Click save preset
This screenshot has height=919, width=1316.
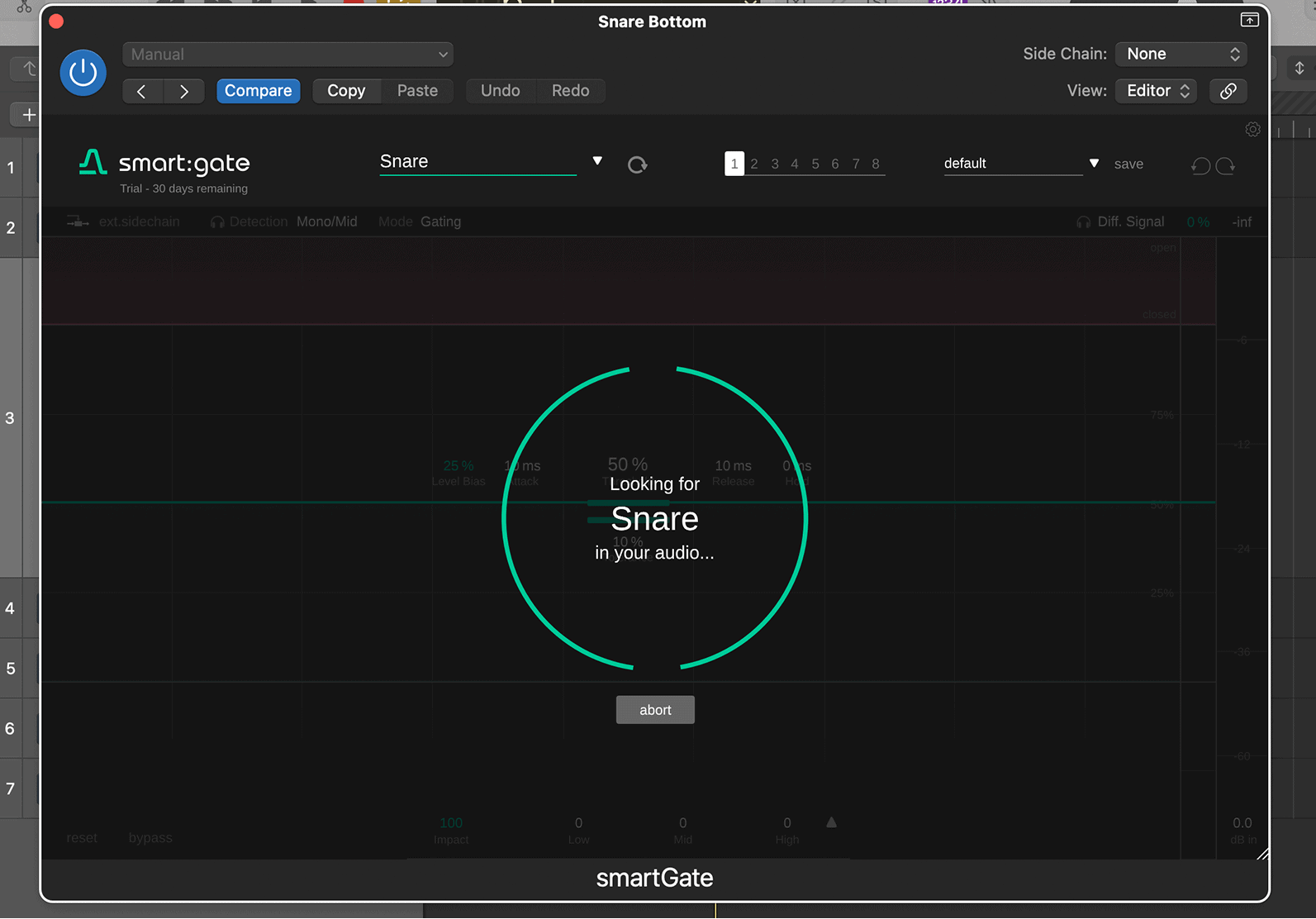point(1128,164)
